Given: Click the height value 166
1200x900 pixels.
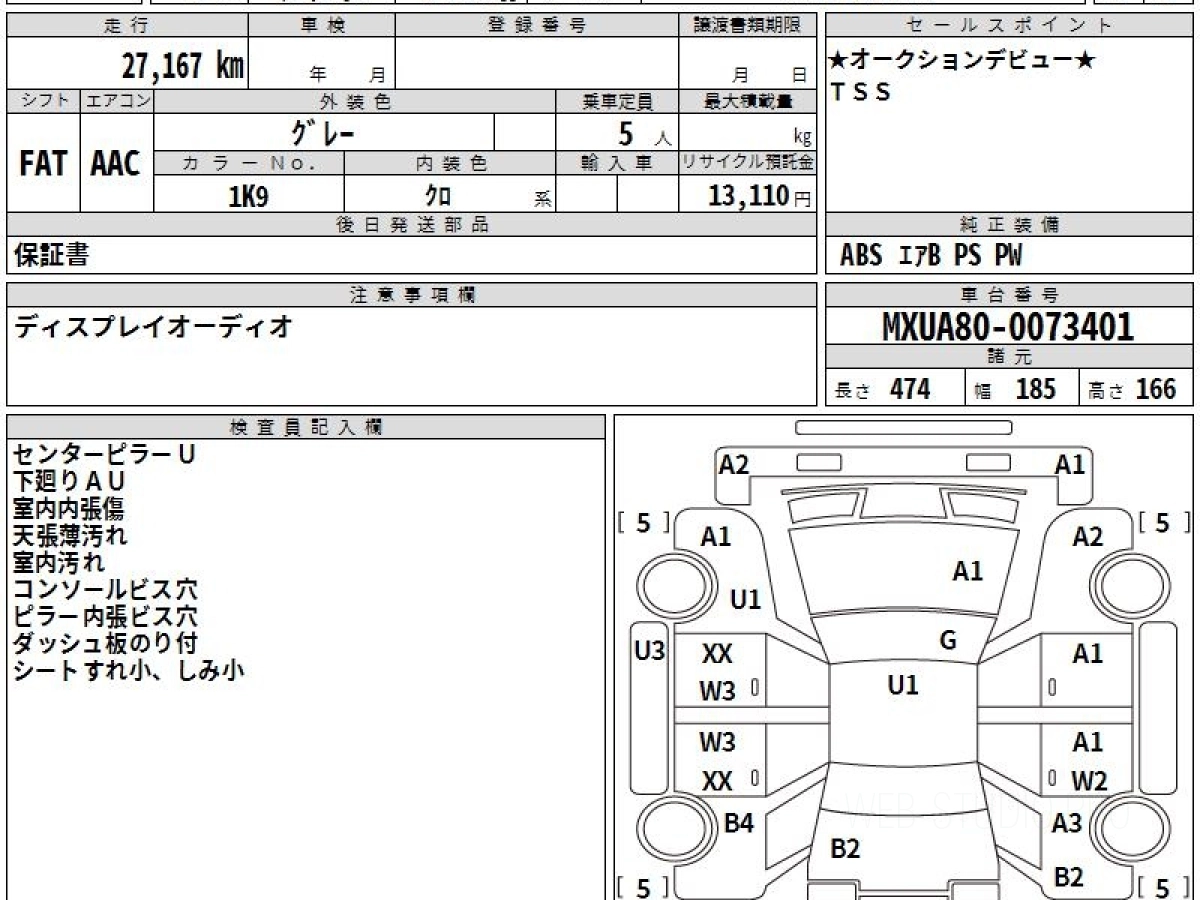Looking at the screenshot, I should [x=1156, y=389].
